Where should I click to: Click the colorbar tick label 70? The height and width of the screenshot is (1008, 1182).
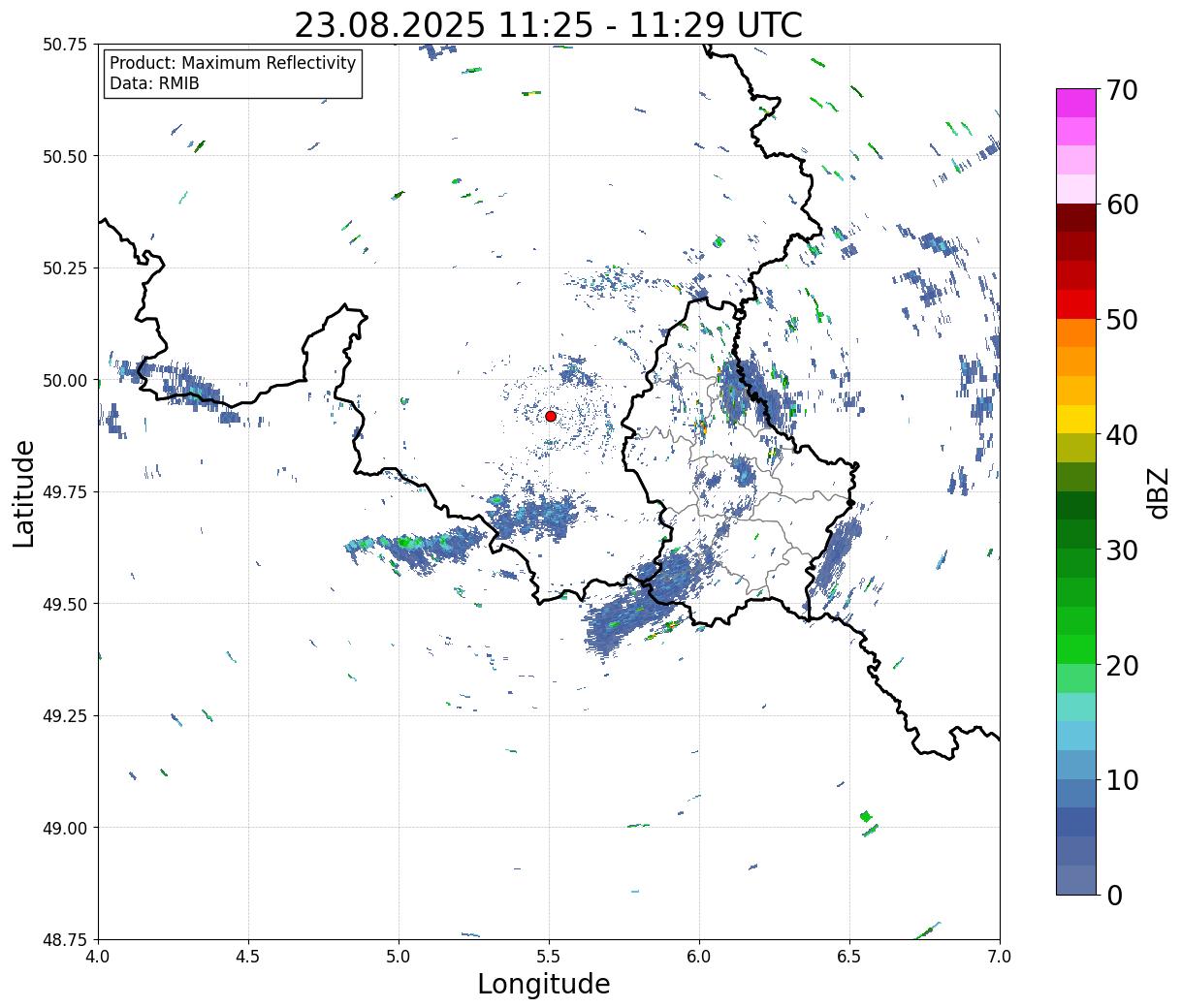coord(1121,90)
